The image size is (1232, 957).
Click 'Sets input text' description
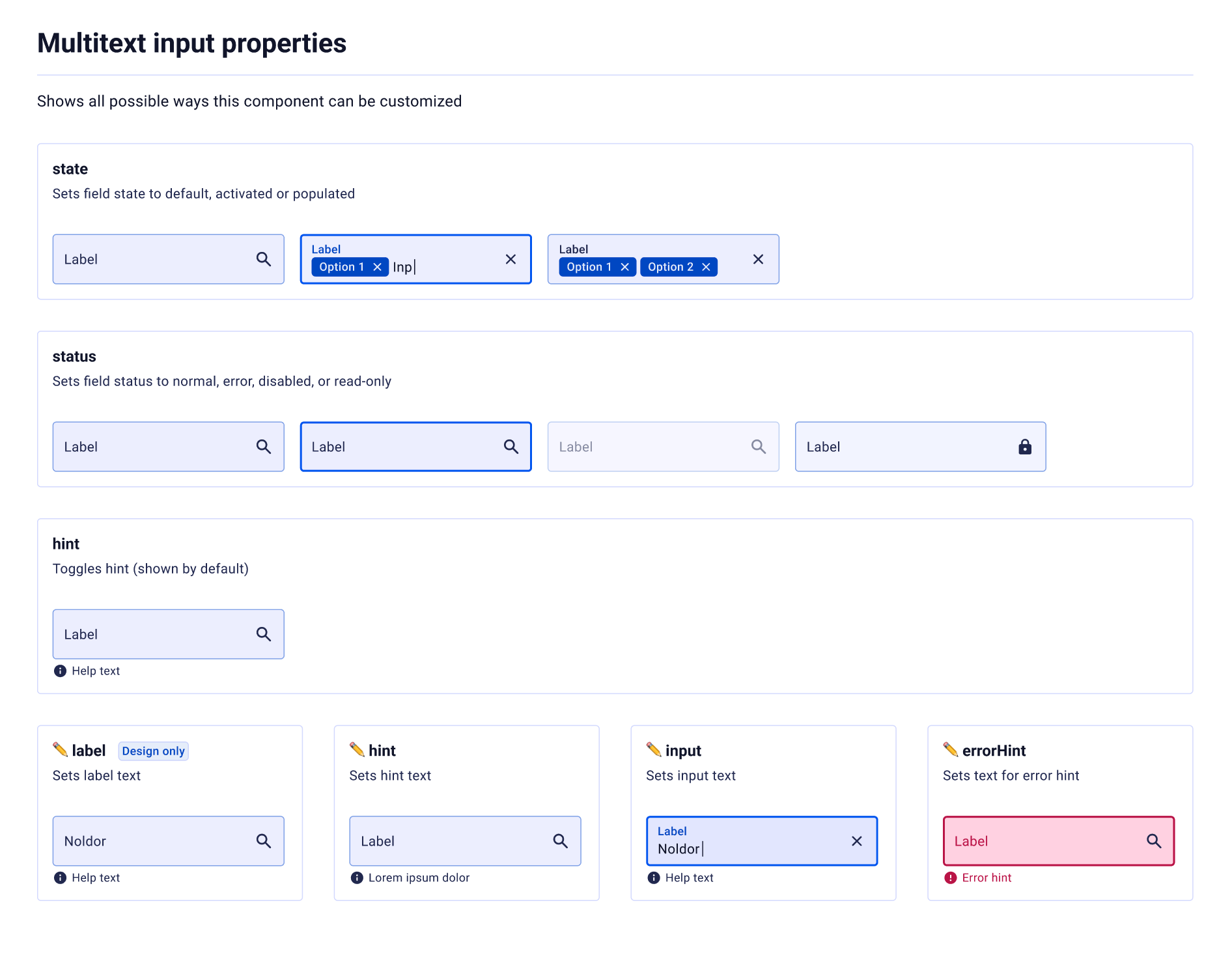coord(691,775)
